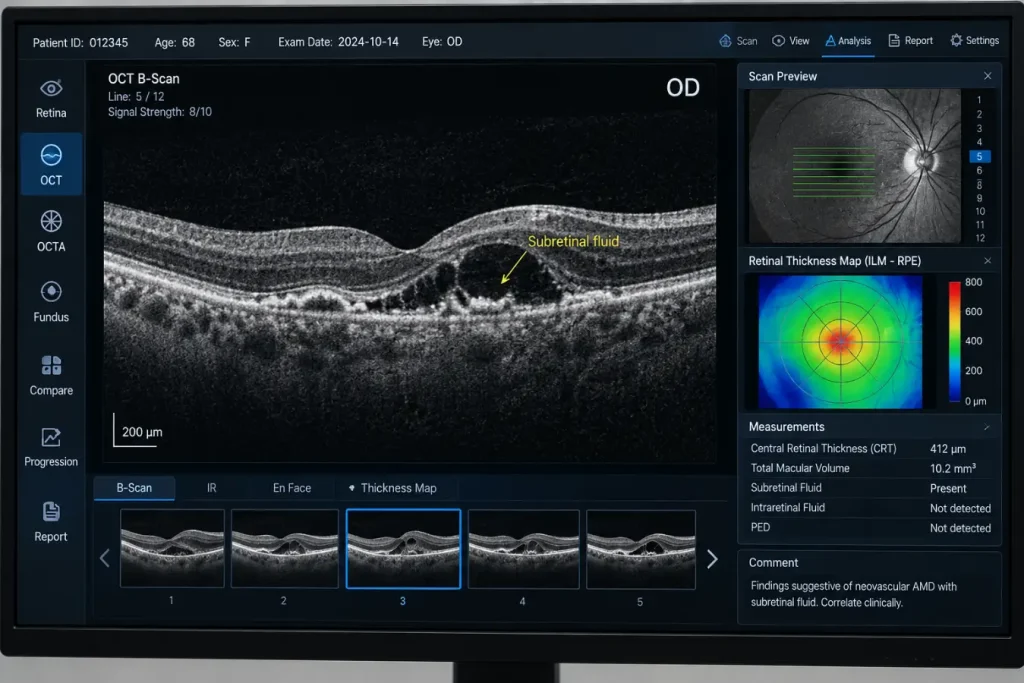The width and height of the screenshot is (1024, 683).
Task: Click the Line 5 / 12 text
Action: (x=136, y=97)
